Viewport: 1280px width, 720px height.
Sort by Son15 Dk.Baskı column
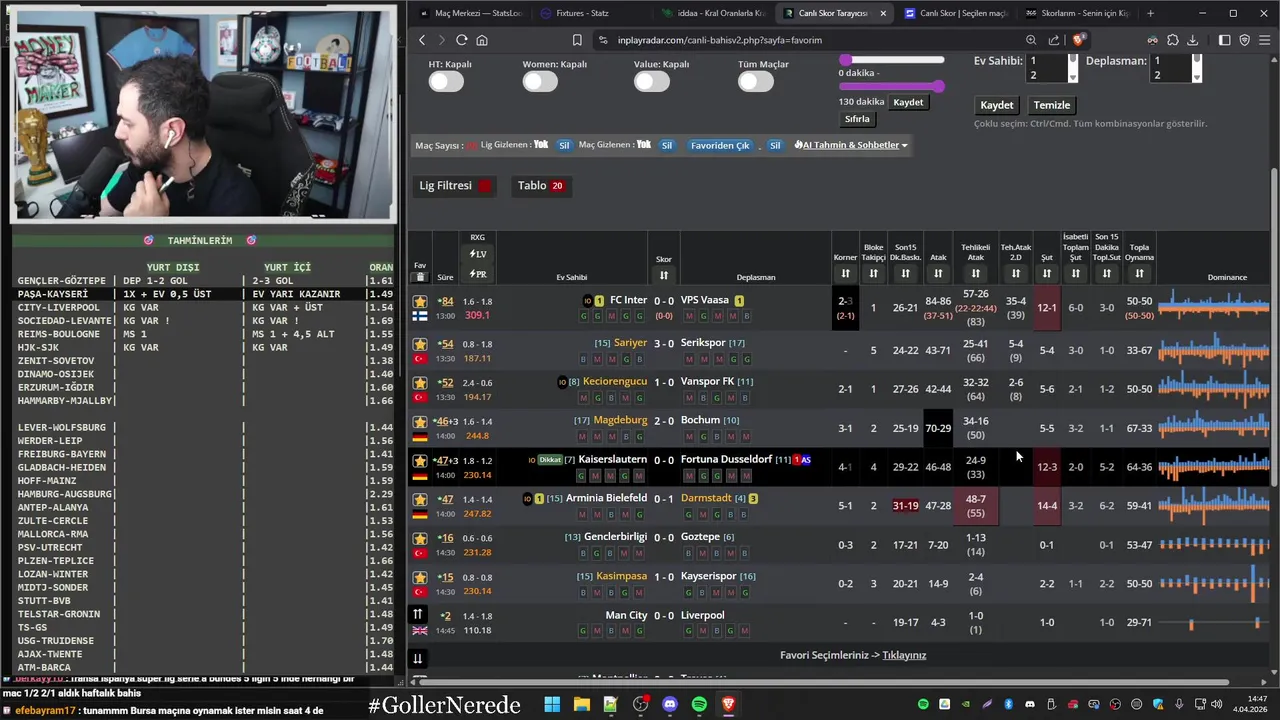tap(905, 274)
